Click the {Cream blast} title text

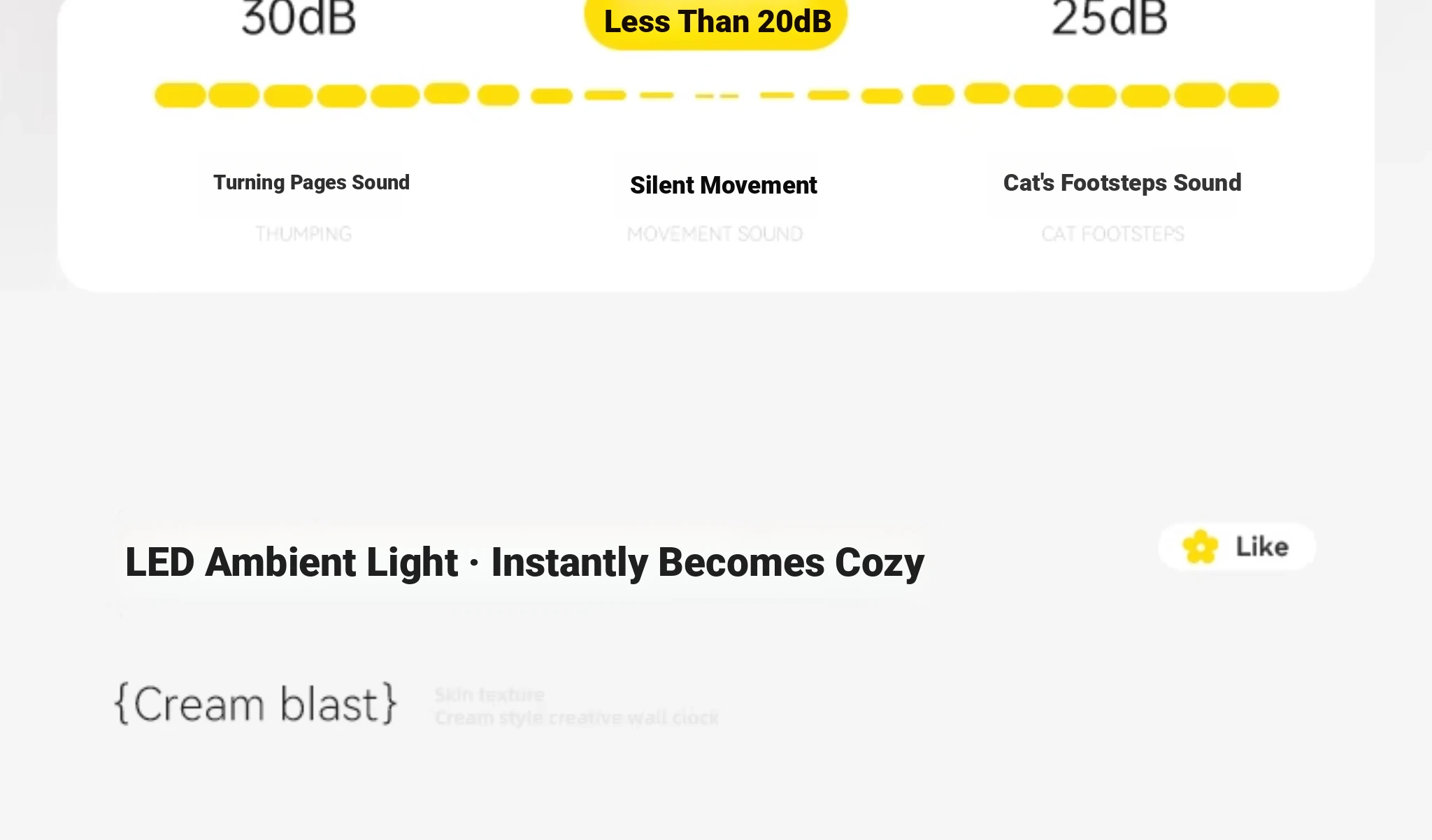256,704
